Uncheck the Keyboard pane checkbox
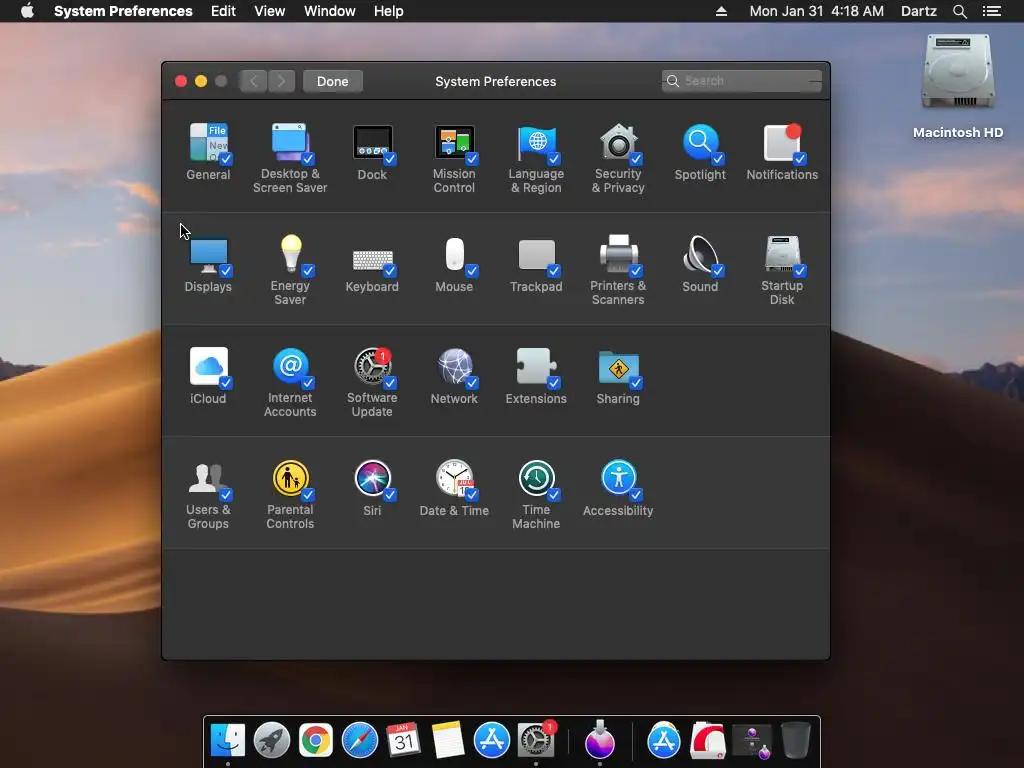 pyautogui.click(x=390, y=270)
